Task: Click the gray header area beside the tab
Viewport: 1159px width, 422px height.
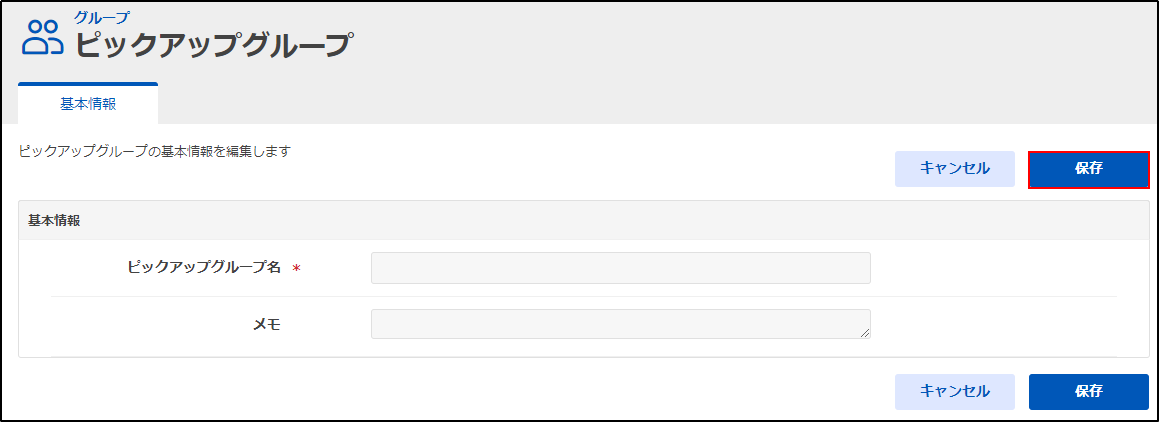Action: pyautogui.click(x=658, y=104)
